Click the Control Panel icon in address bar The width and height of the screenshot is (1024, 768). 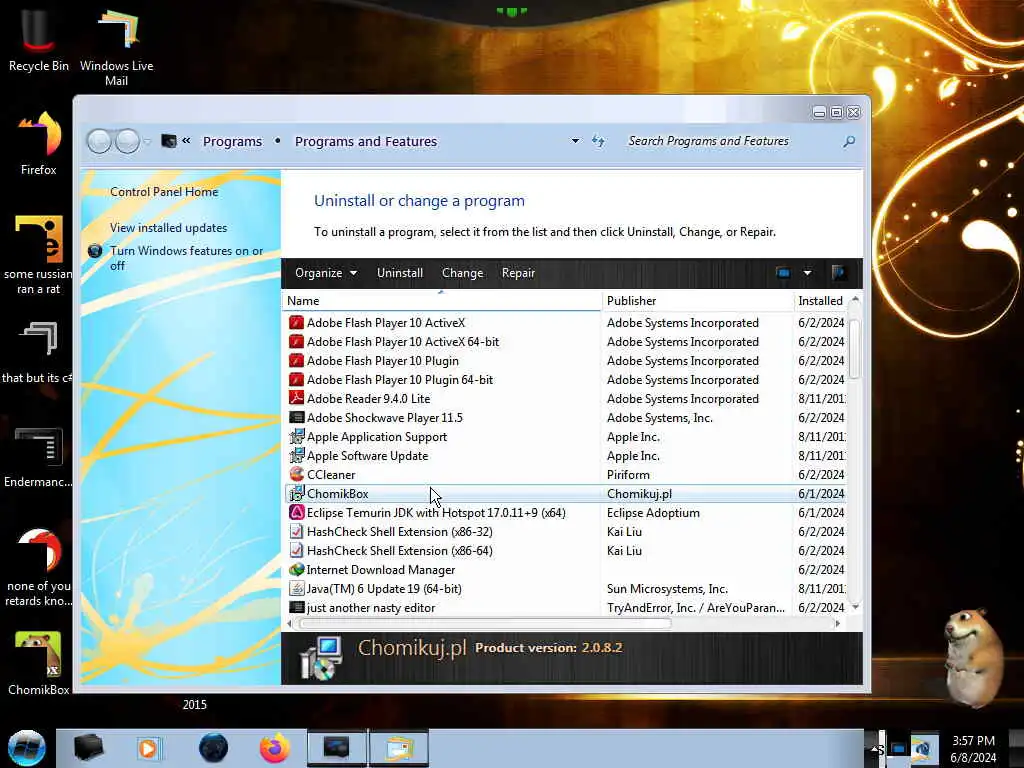[x=168, y=140]
